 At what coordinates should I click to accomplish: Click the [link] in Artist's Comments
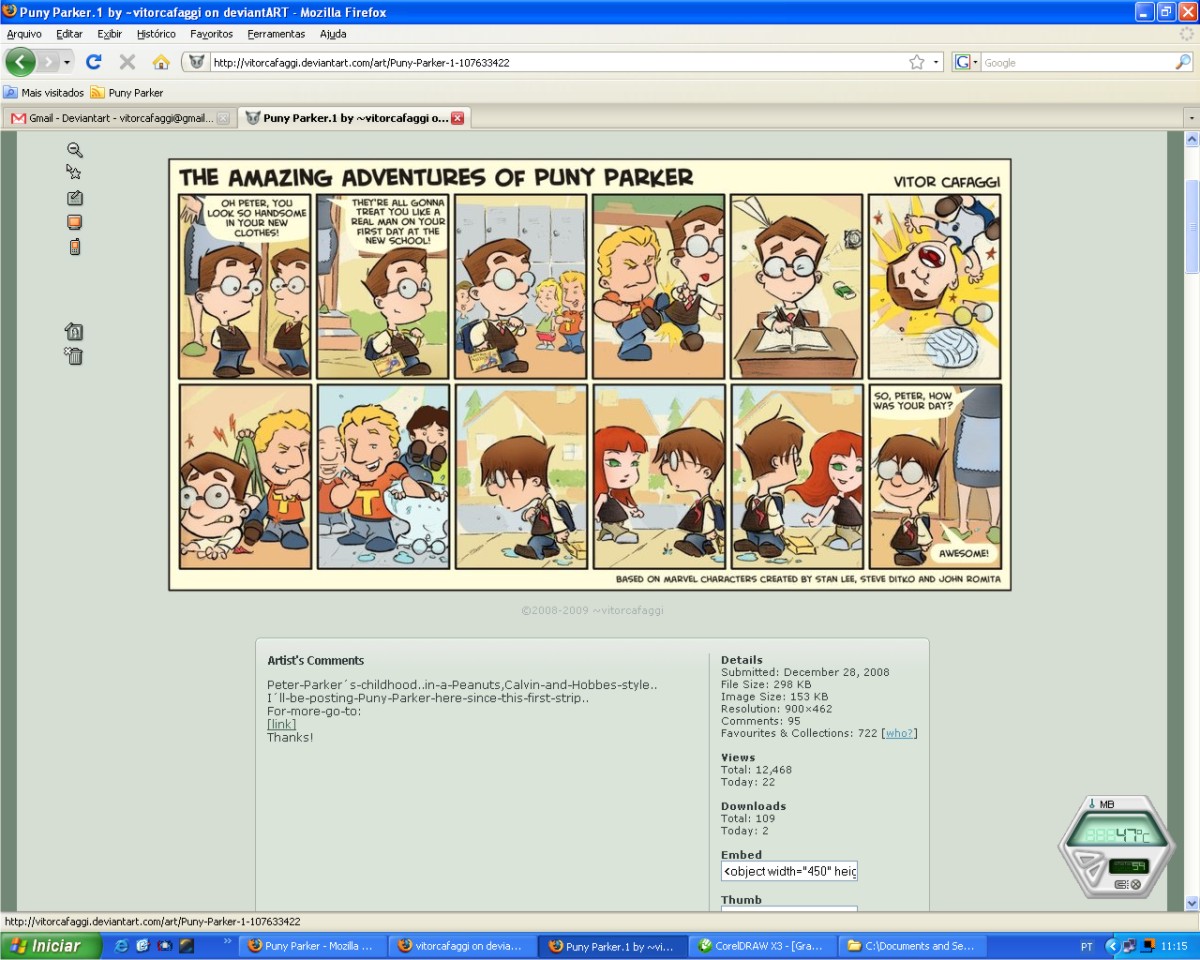tap(281, 724)
